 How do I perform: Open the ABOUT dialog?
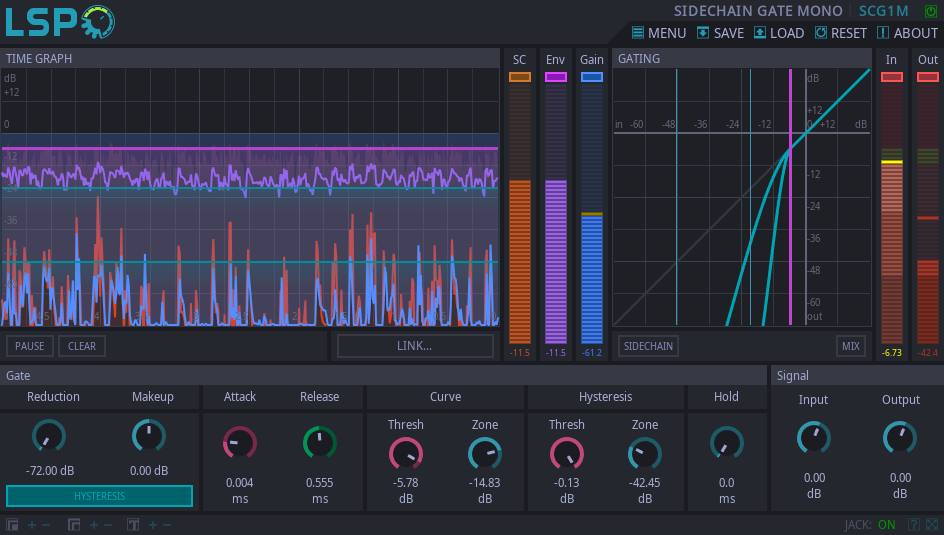point(907,33)
